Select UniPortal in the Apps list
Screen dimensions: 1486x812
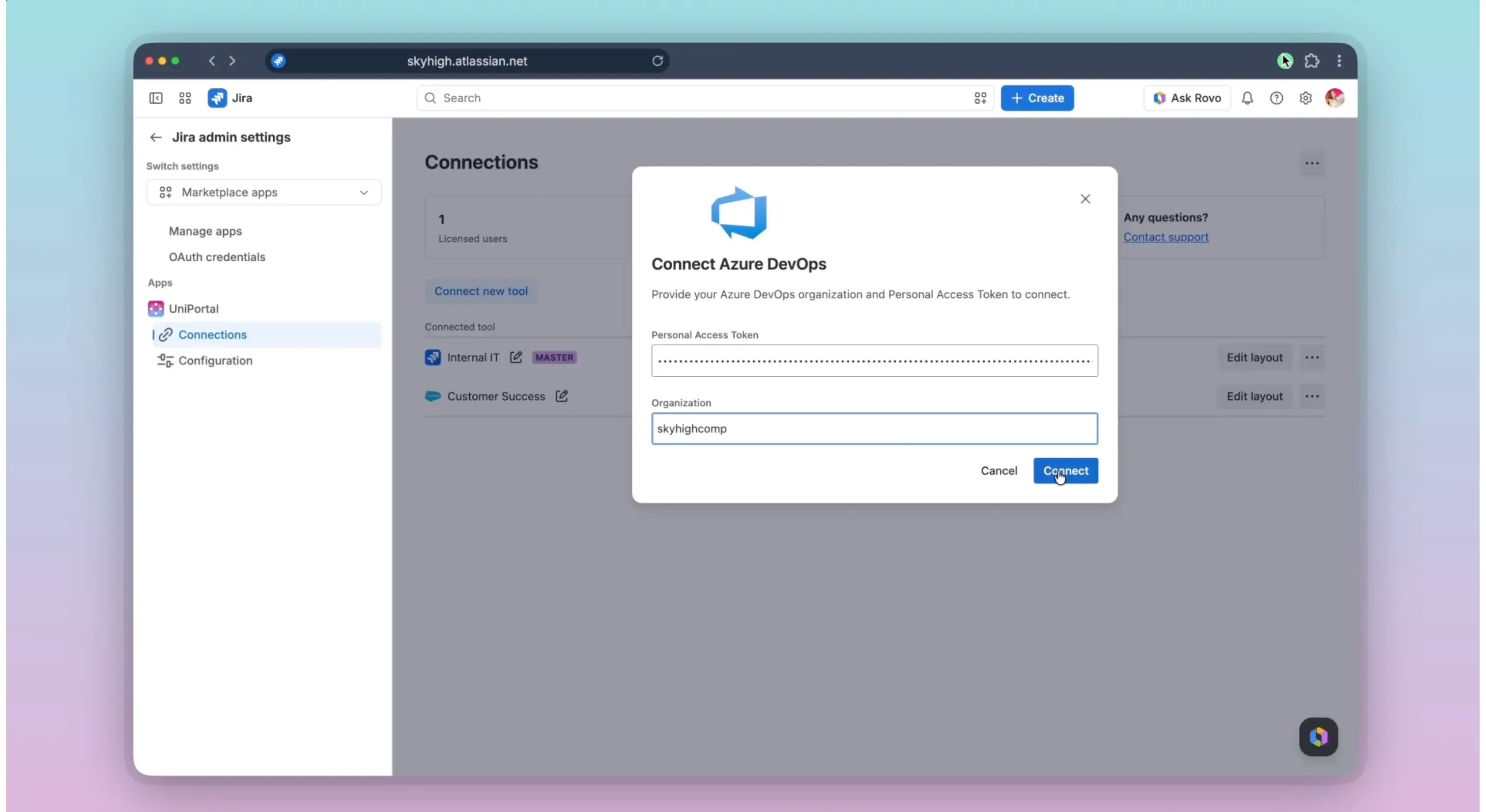click(193, 308)
